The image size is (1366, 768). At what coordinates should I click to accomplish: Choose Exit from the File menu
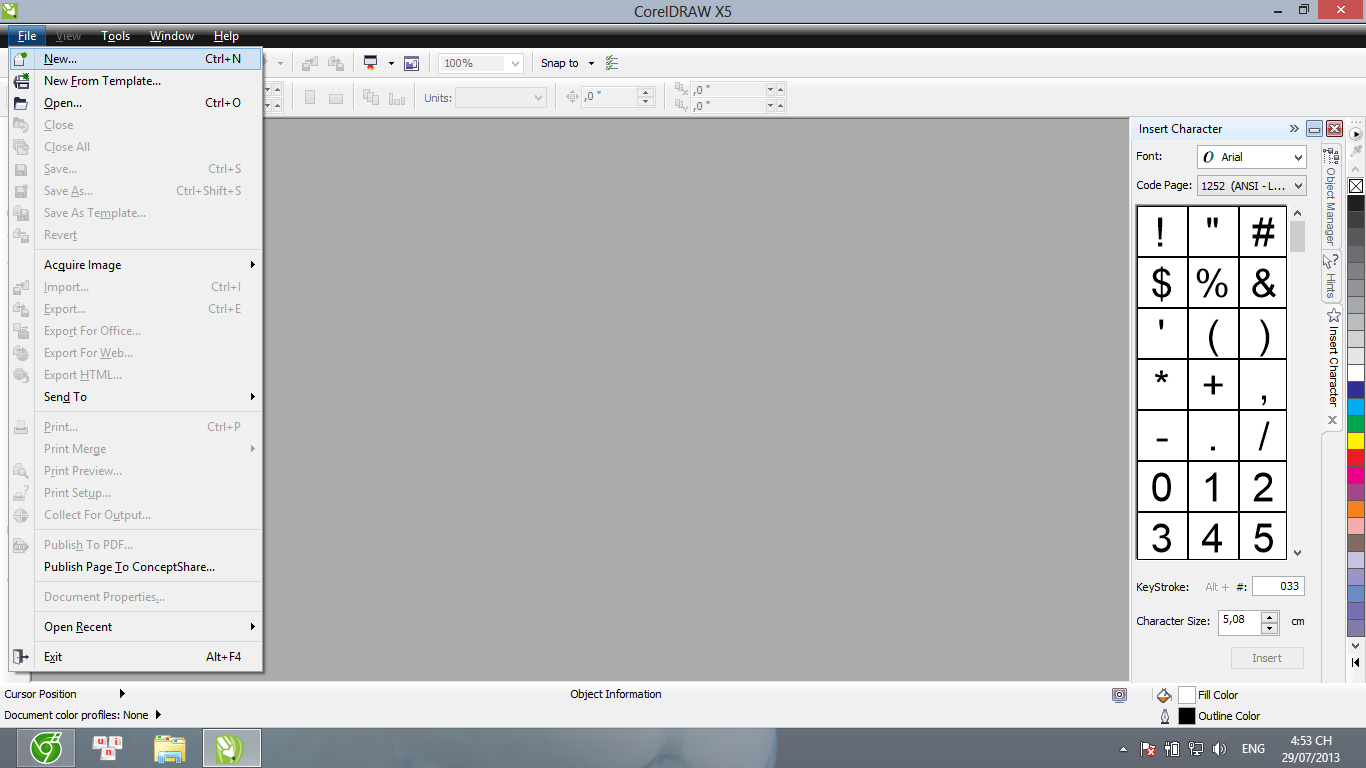[x=136, y=657]
